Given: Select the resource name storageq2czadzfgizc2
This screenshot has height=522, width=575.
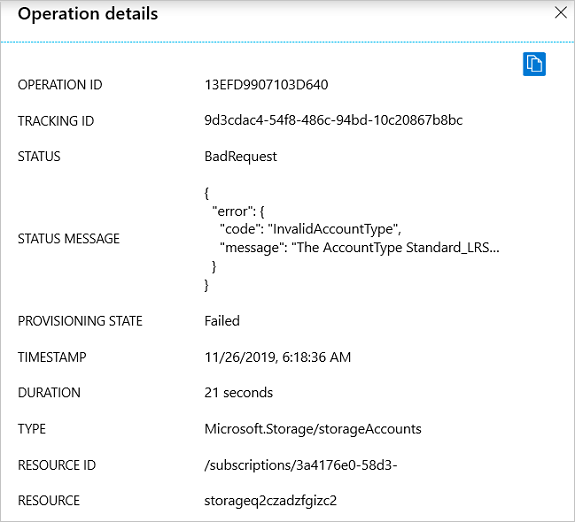Looking at the screenshot, I should pos(270,501).
